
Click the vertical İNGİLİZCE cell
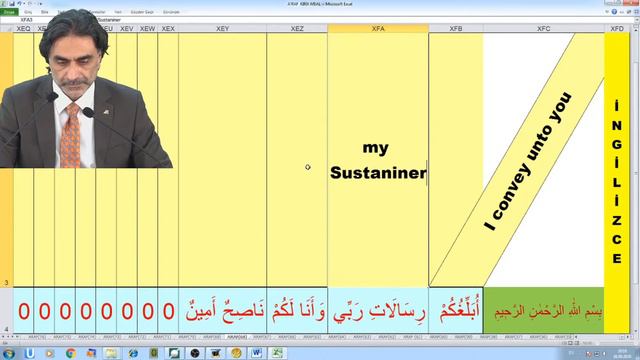click(617, 183)
